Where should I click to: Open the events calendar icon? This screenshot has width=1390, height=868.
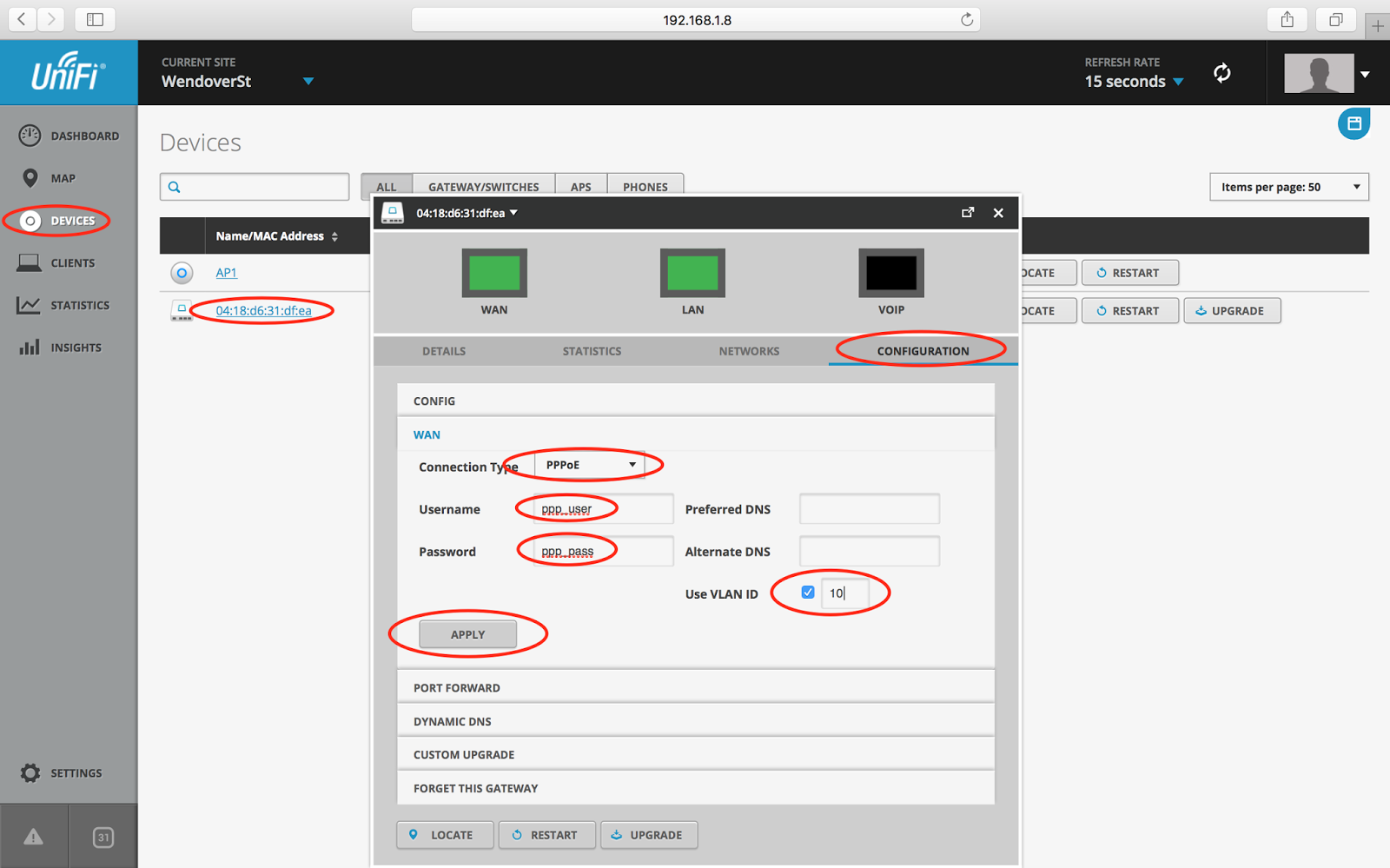(103, 837)
